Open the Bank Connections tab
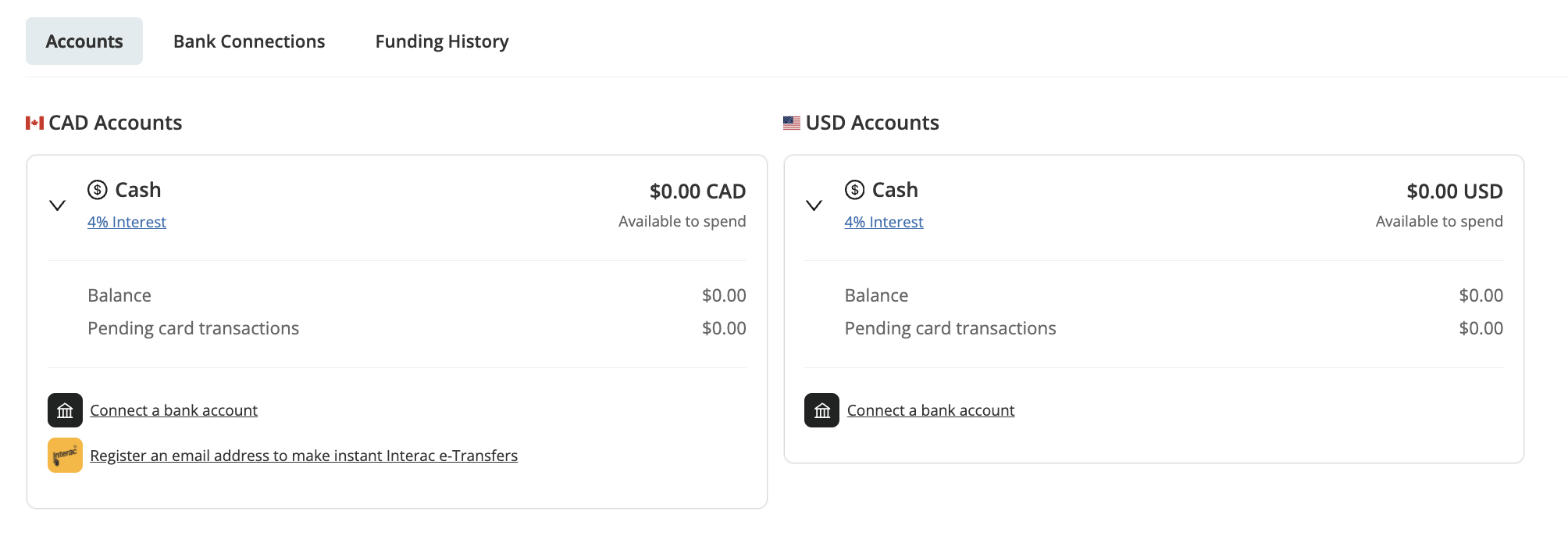1568x547 pixels. tap(249, 41)
